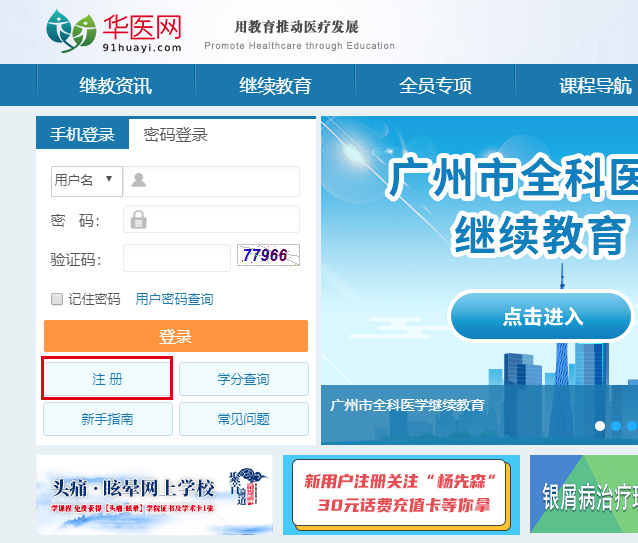Image resolution: width=638 pixels, height=543 pixels.
Task: Select the first white carousel dot
Action: point(600,426)
